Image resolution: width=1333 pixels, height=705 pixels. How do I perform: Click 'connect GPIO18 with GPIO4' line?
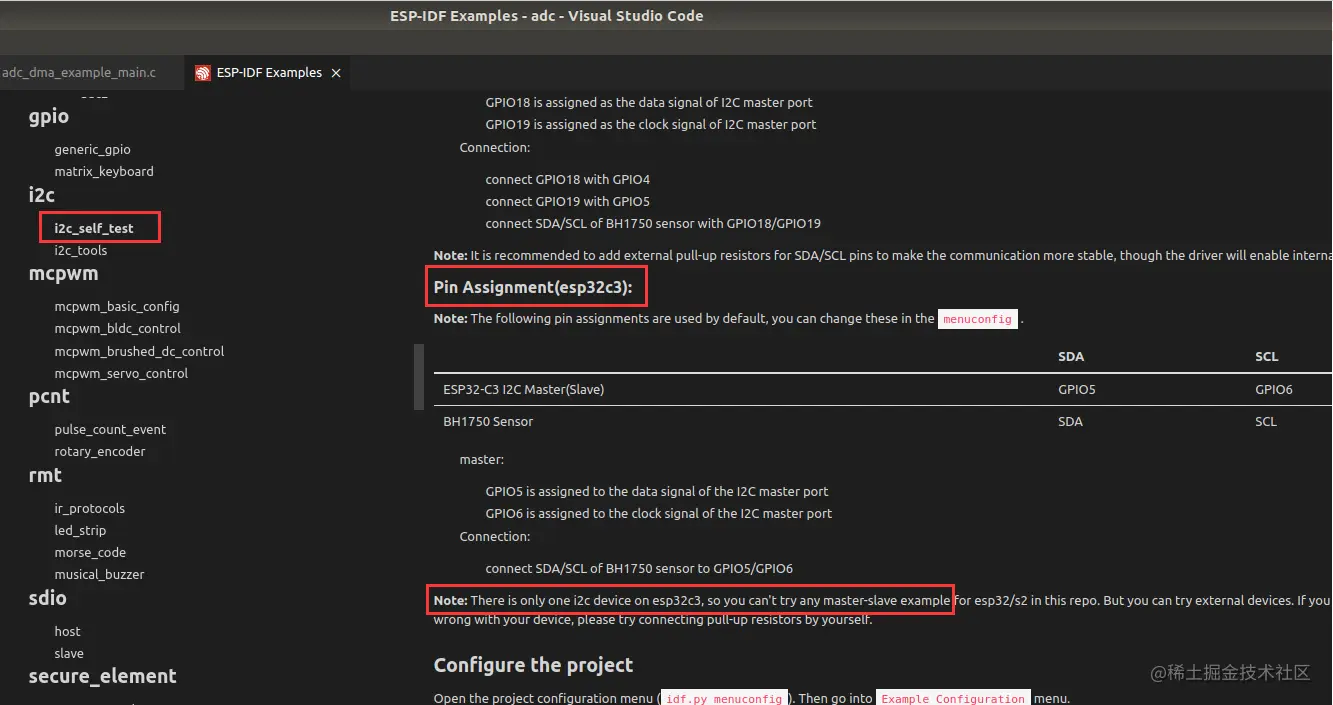(x=567, y=179)
